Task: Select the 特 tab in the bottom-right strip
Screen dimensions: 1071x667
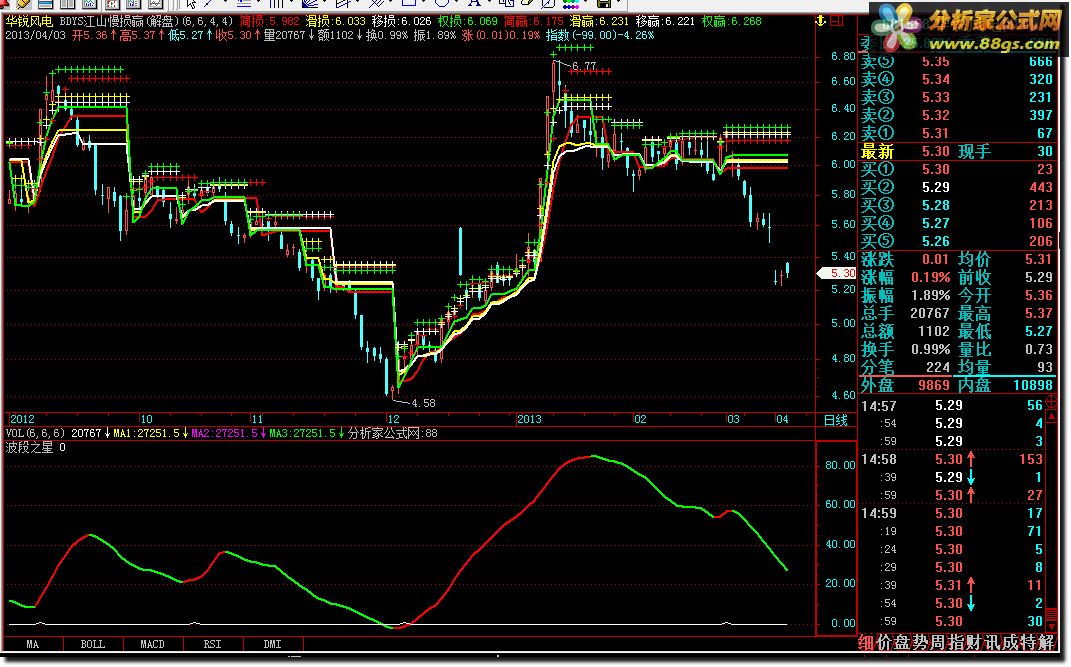Action: pyautogui.click(x=1027, y=642)
